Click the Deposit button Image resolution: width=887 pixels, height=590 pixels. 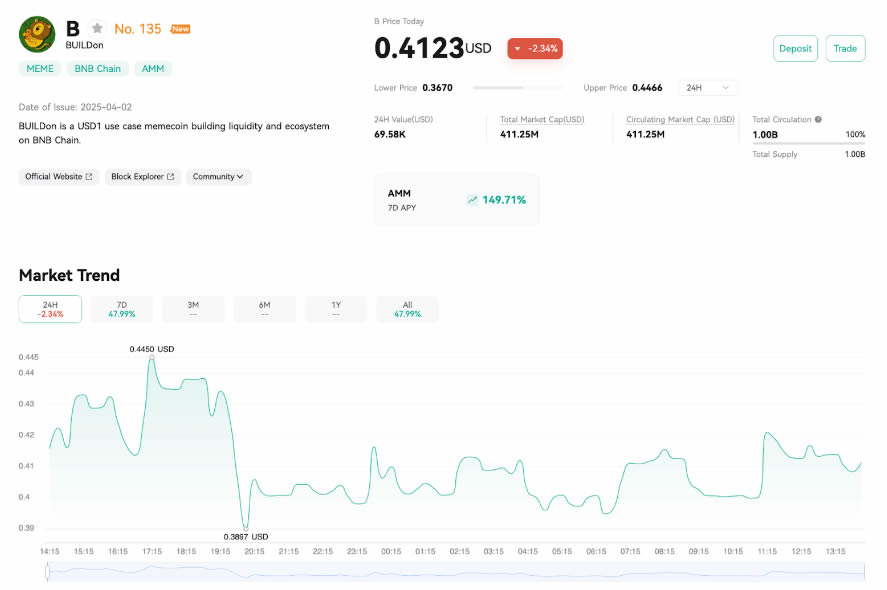click(795, 48)
